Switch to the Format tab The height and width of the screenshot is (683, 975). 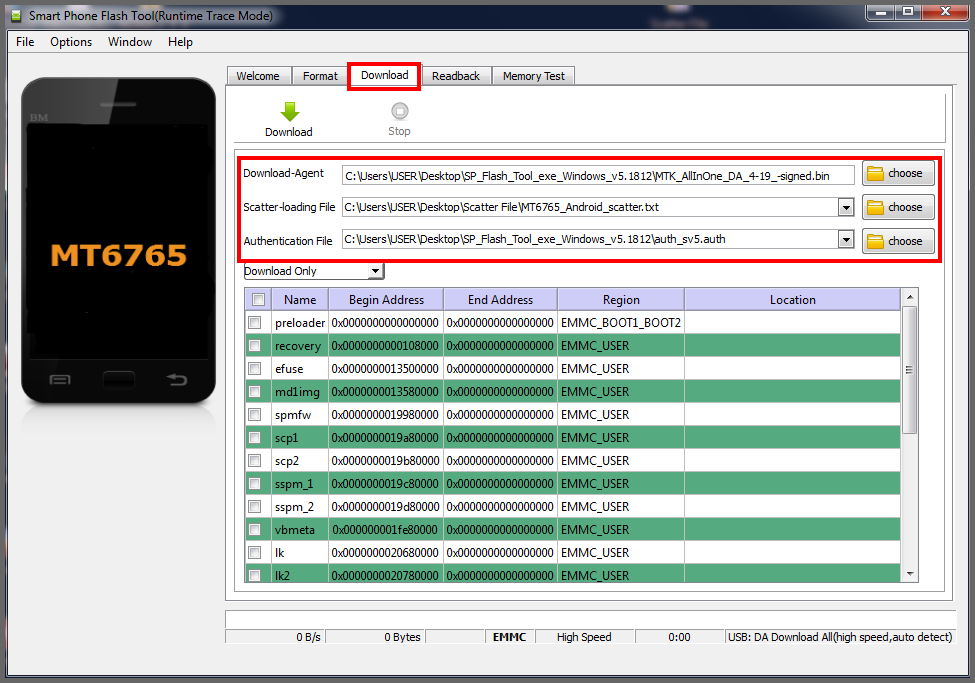pyautogui.click(x=320, y=76)
